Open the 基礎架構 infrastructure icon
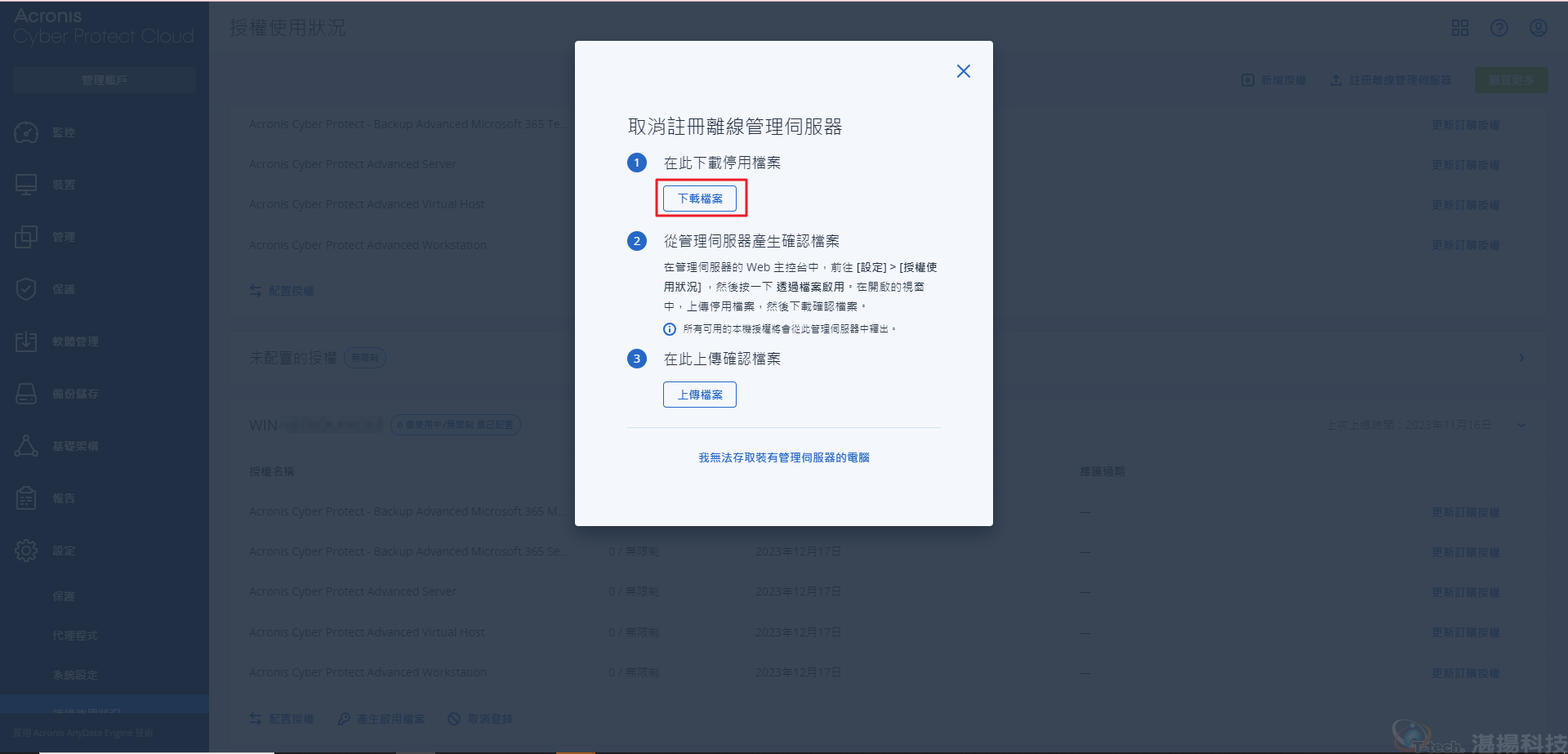Screen dimensions: 1568x754 click(x=26, y=446)
